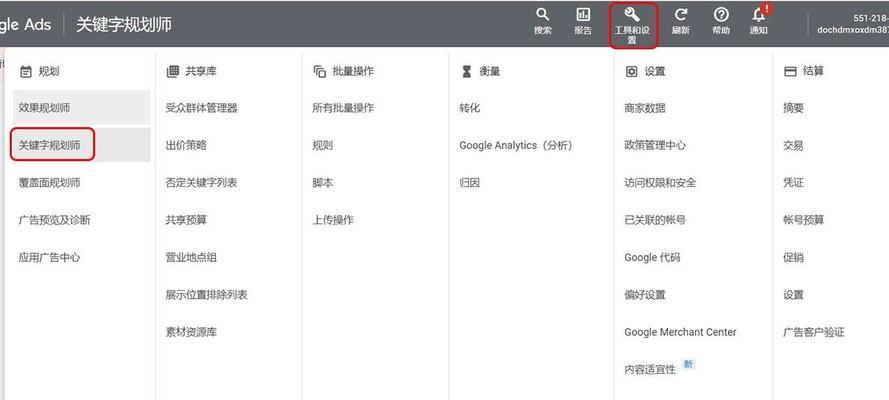
Task: Open Linked Accounts (已关联的帐号)
Action: click(x=655, y=220)
